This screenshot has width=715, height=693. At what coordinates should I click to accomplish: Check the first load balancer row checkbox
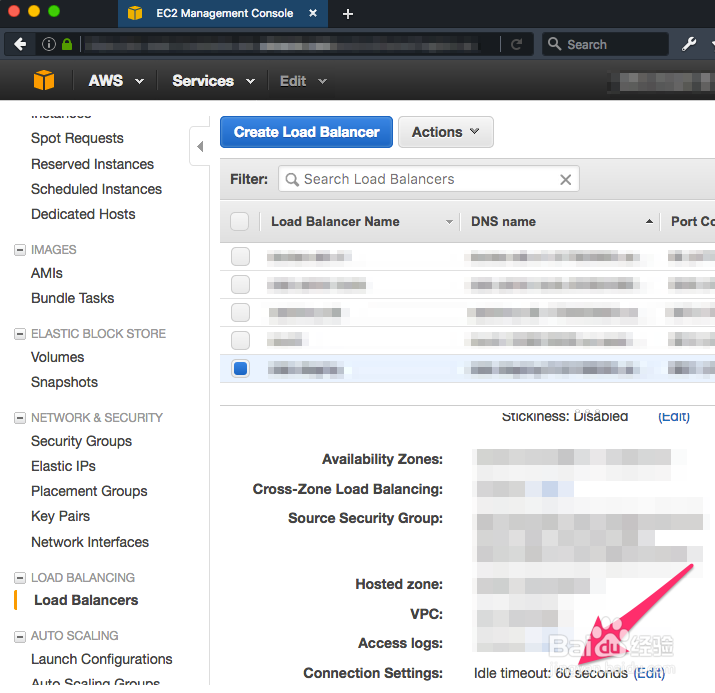(x=240, y=257)
